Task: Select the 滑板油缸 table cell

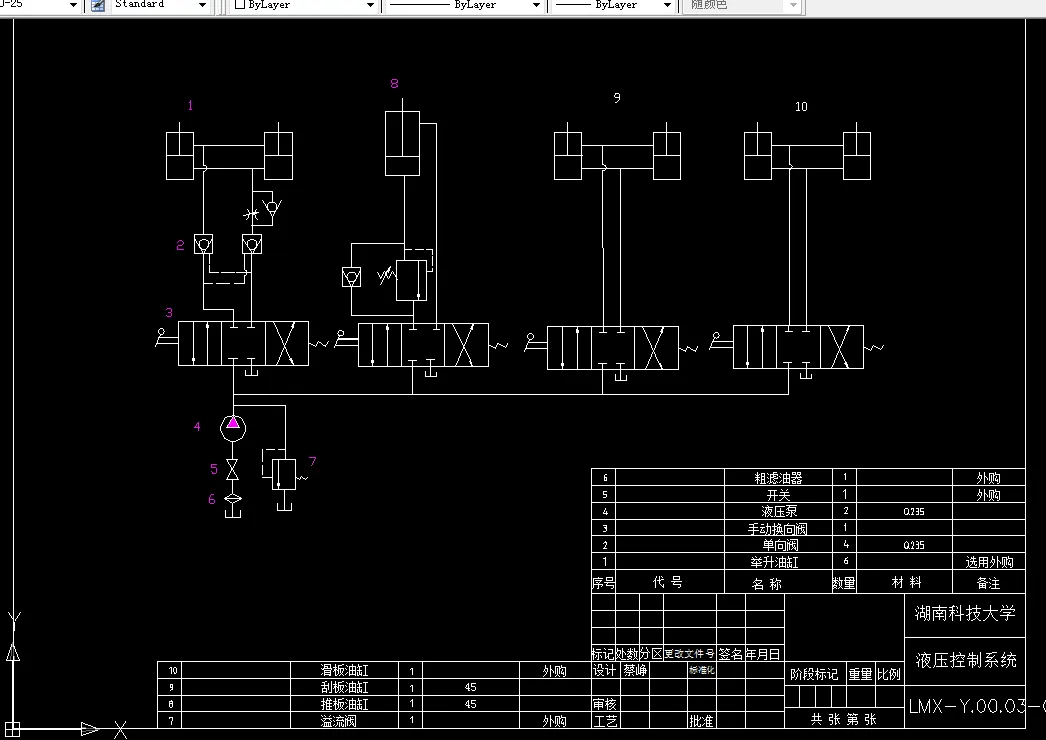Action: 344,671
